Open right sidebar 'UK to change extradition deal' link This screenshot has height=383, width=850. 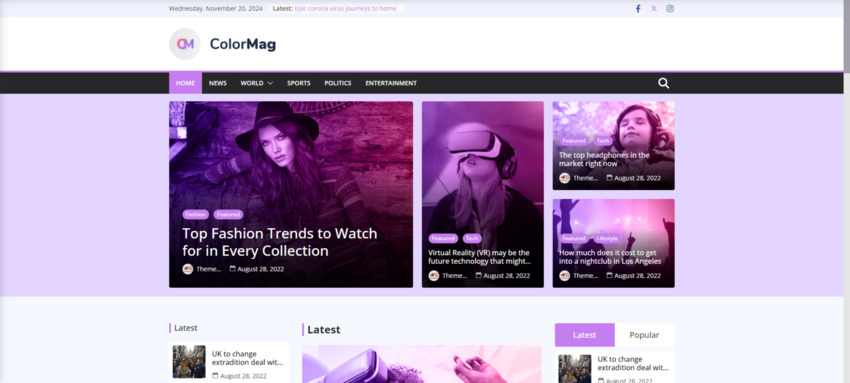pos(633,363)
